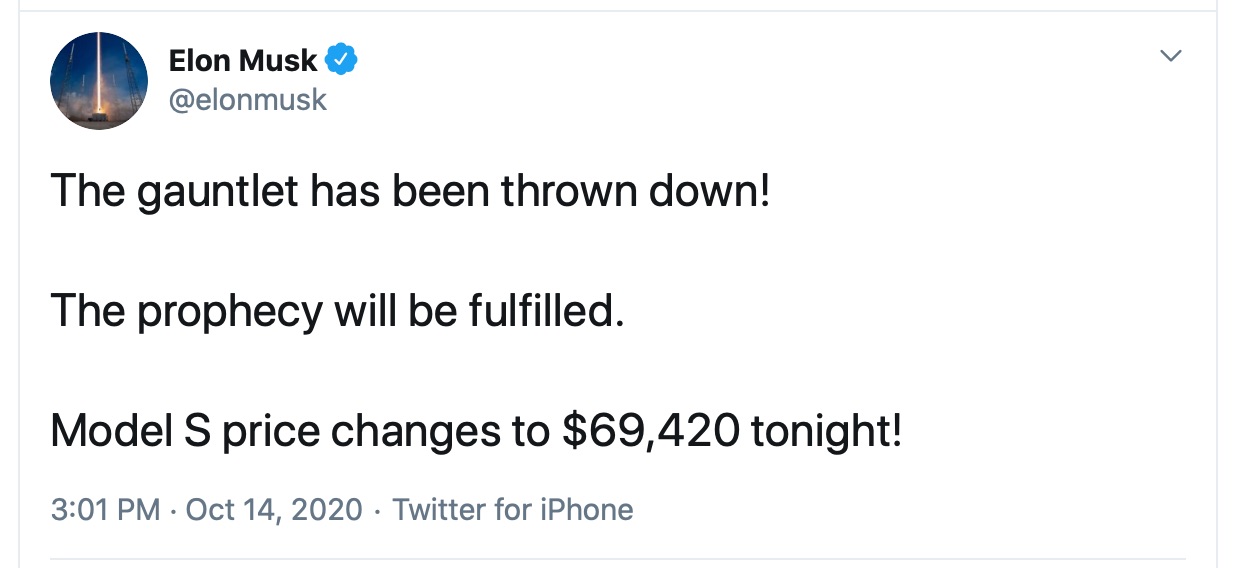Click the $69,420 price in the tweet
This screenshot has height=568, width=1238.
pos(651,430)
